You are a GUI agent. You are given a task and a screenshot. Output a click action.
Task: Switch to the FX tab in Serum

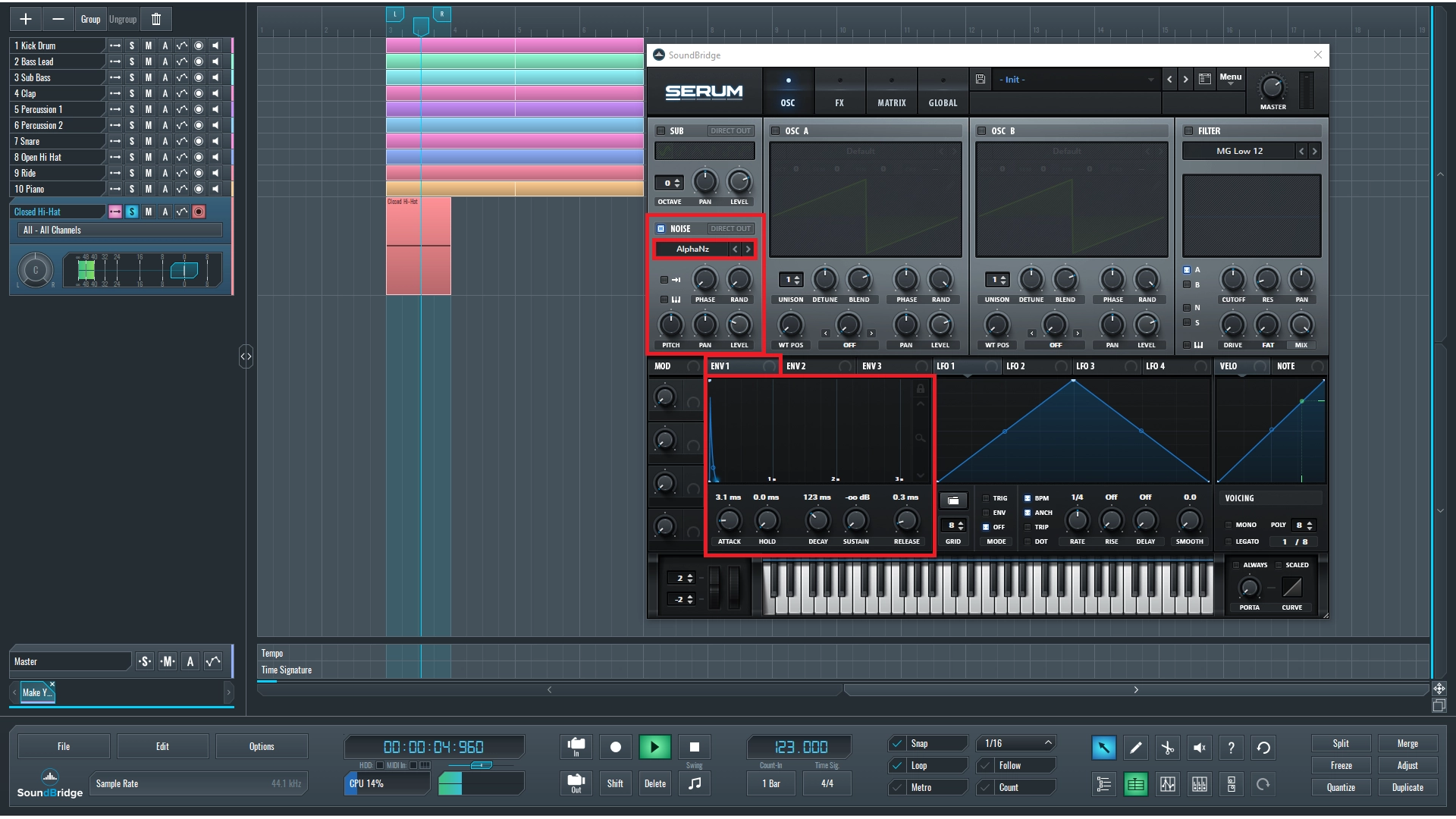coord(839,91)
